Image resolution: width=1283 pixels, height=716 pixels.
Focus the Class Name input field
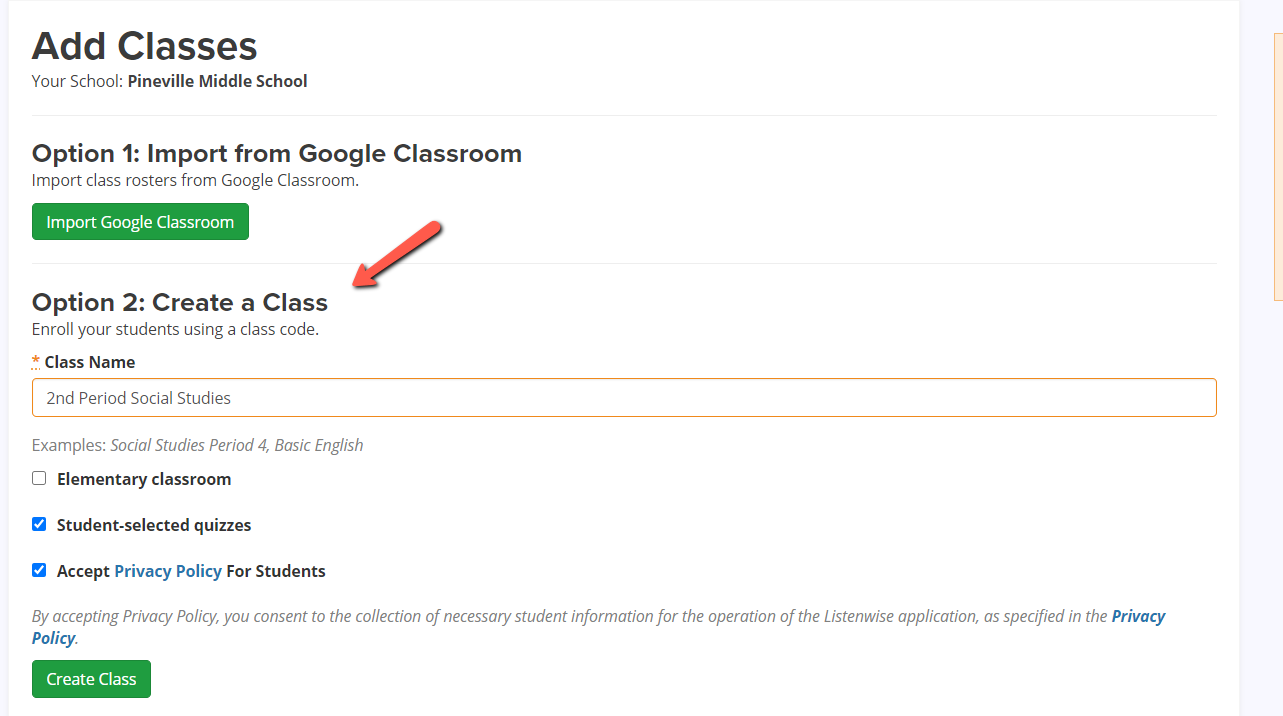(624, 397)
